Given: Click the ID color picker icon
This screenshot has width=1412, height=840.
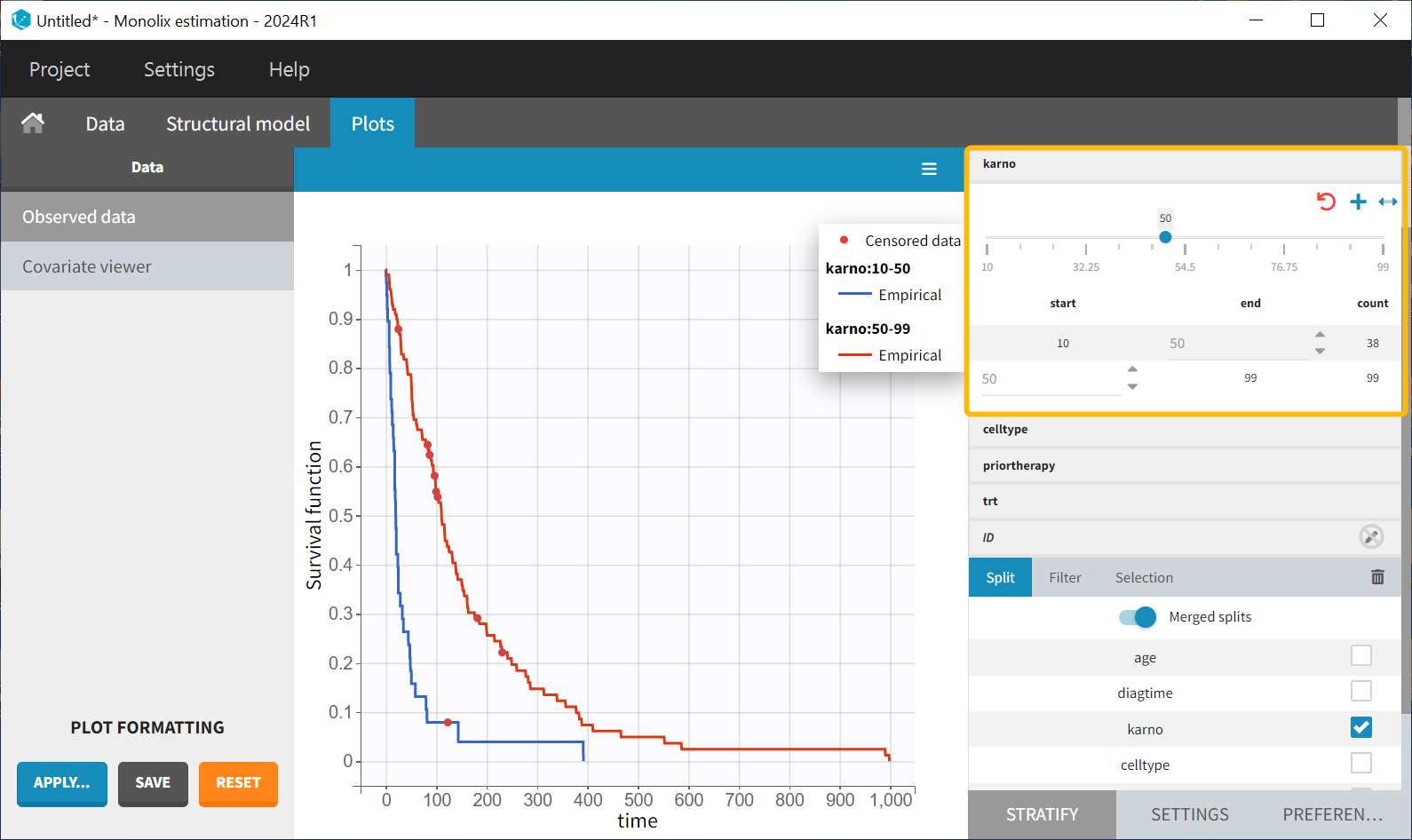Looking at the screenshot, I should [x=1371, y=536].
